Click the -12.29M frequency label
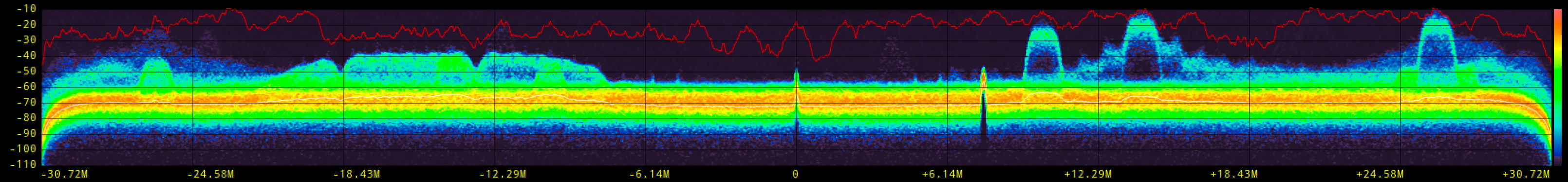The image size is (1568, 182). (x=503, y=175)
